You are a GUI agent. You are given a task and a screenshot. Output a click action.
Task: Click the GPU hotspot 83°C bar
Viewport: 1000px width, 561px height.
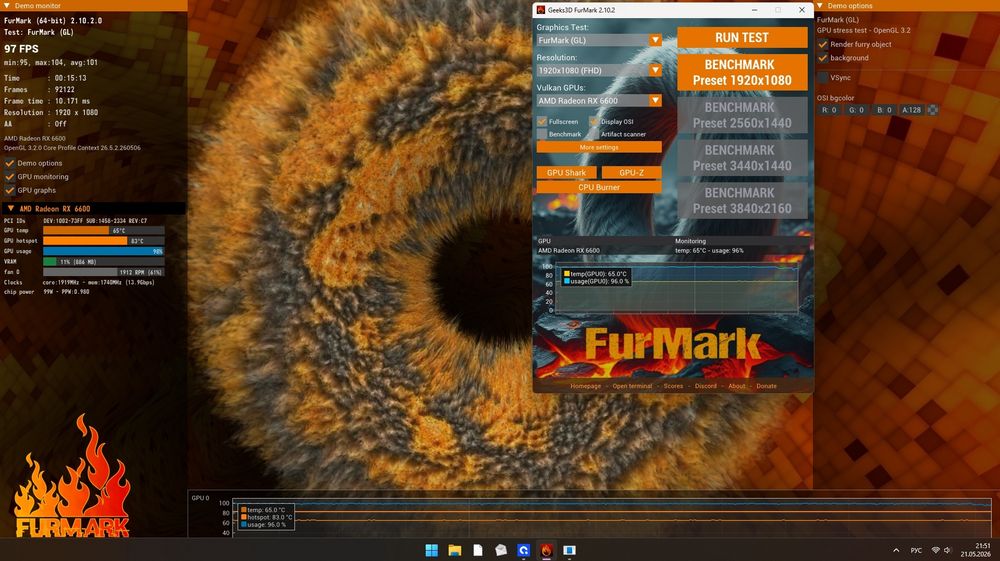pos(103,241)
